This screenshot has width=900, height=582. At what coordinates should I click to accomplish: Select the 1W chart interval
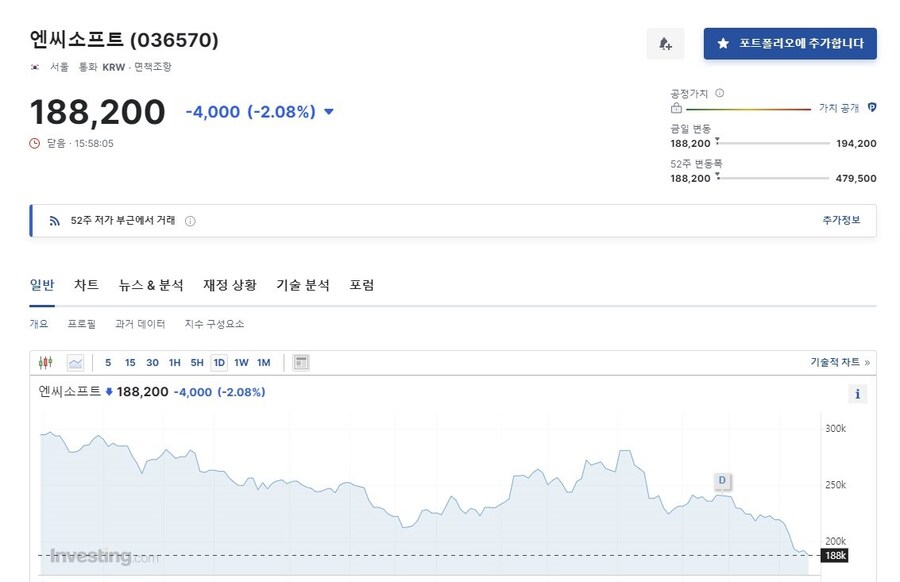click(241, 362)
